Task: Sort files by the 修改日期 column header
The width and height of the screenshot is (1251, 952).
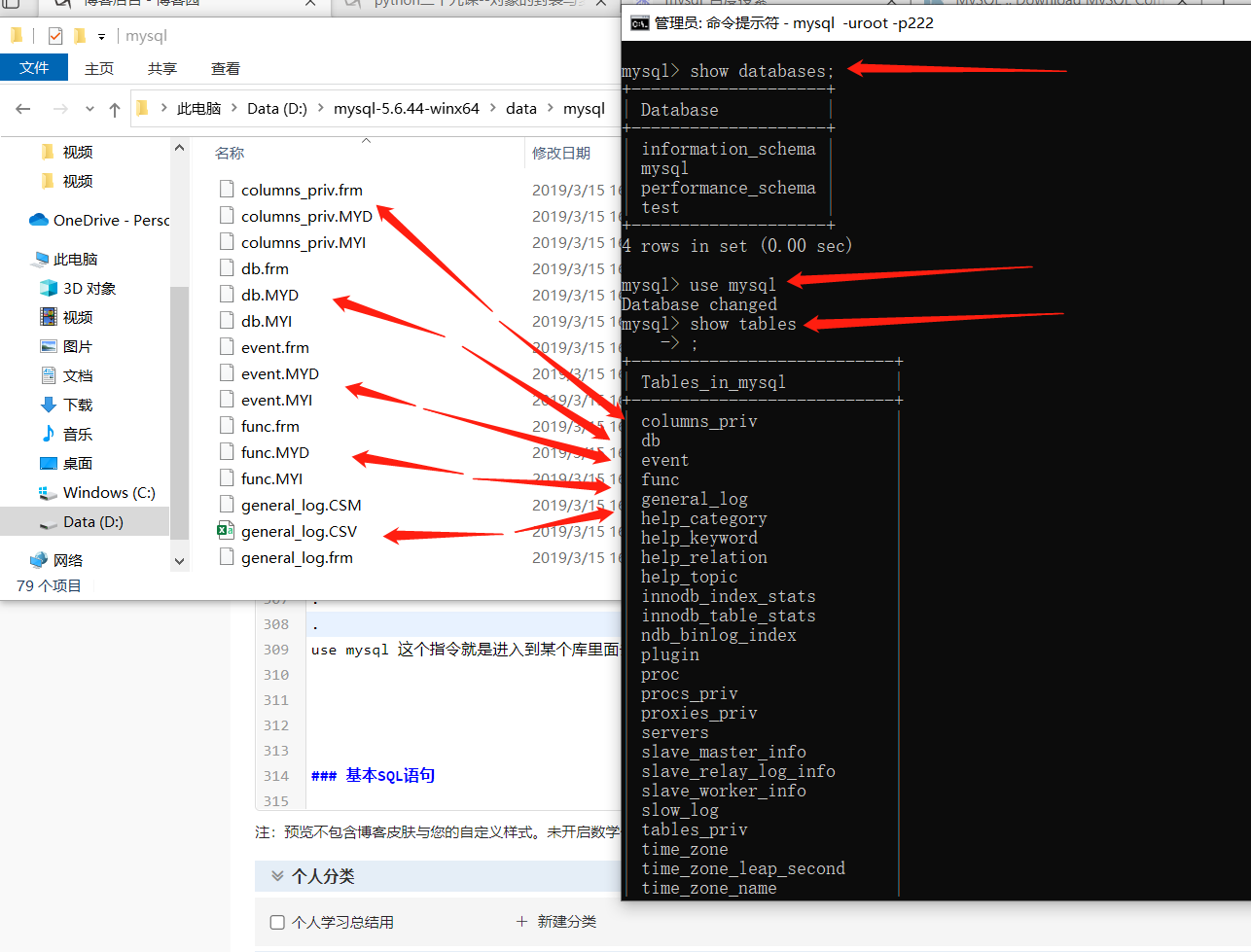Action: coord(561,153)
